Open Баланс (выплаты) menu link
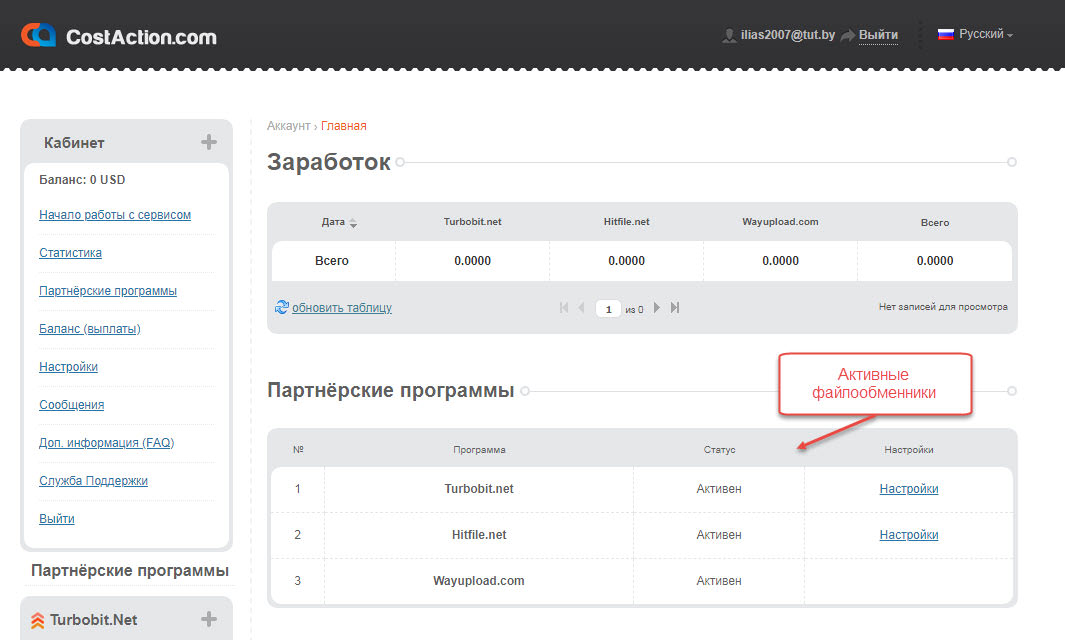The height and width of the screenshot is (640, 1065). coord(90,329)
